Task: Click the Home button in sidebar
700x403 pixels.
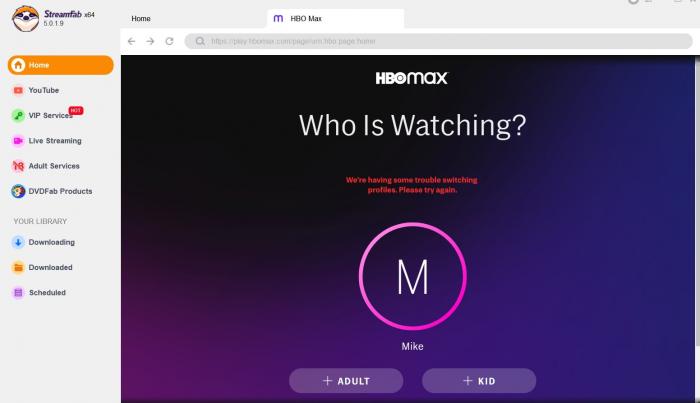Action: tap(61, 65)
